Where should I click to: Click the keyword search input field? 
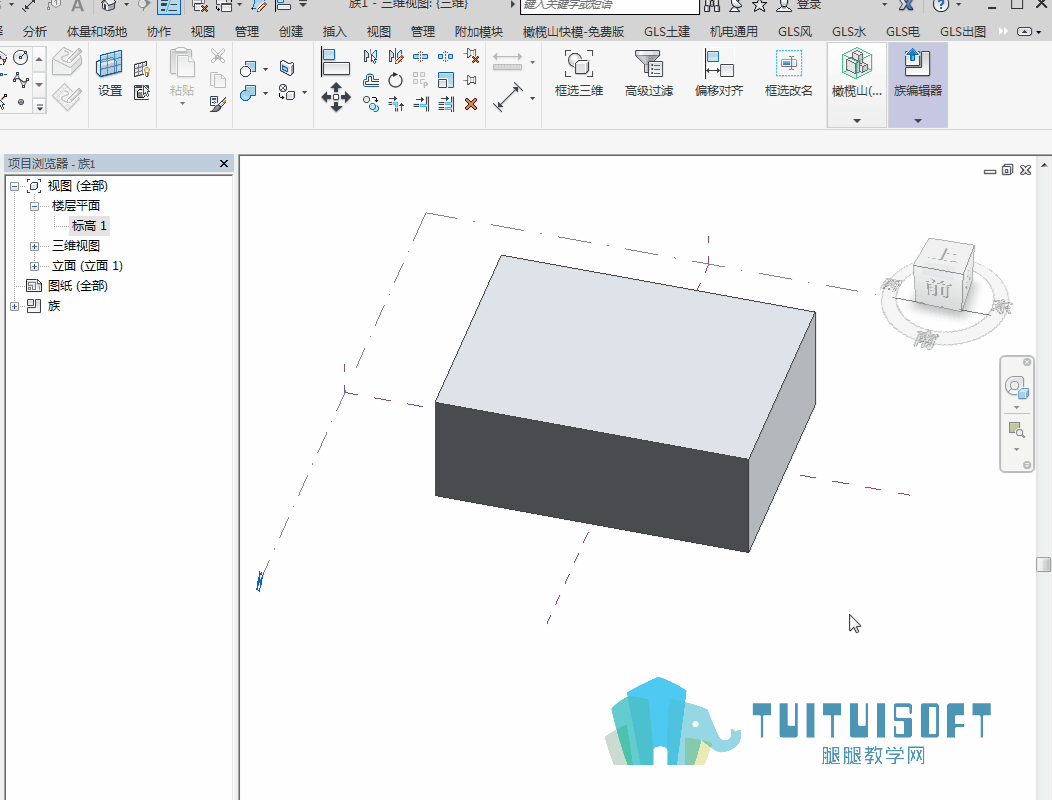click(609, 6)
